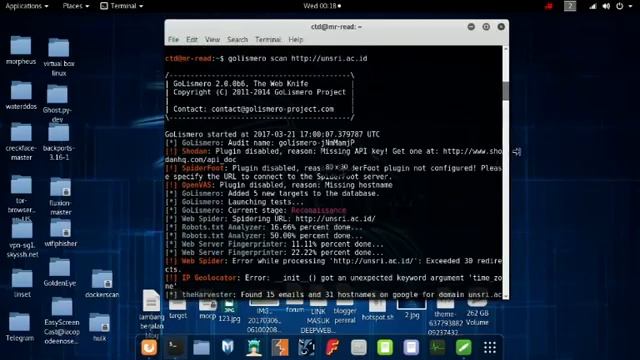
Task: Select the fluxion-master locked folder
Action: (x=60, y=196)
